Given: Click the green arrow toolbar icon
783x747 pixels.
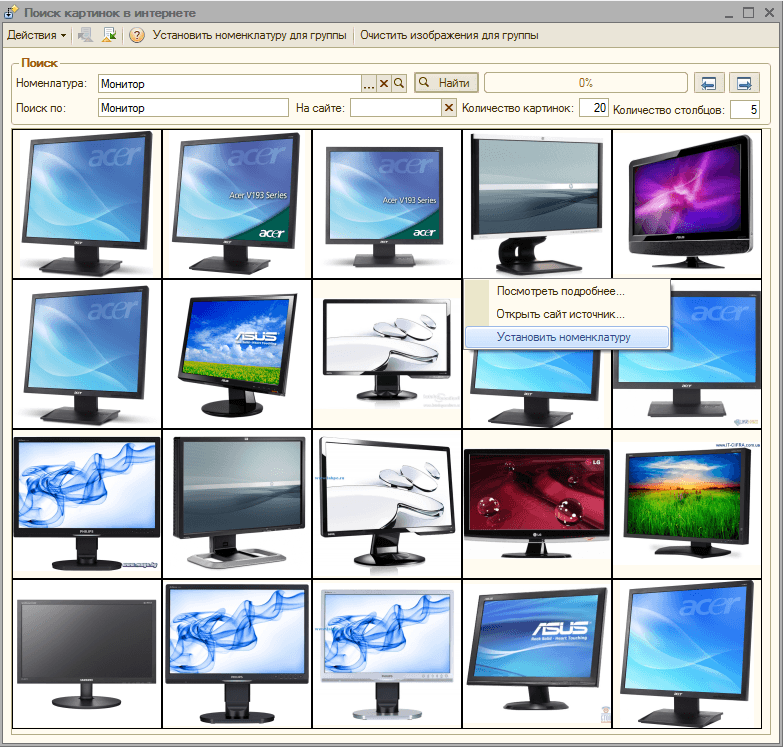Looking at the screenshot, I should click(110, 35).
